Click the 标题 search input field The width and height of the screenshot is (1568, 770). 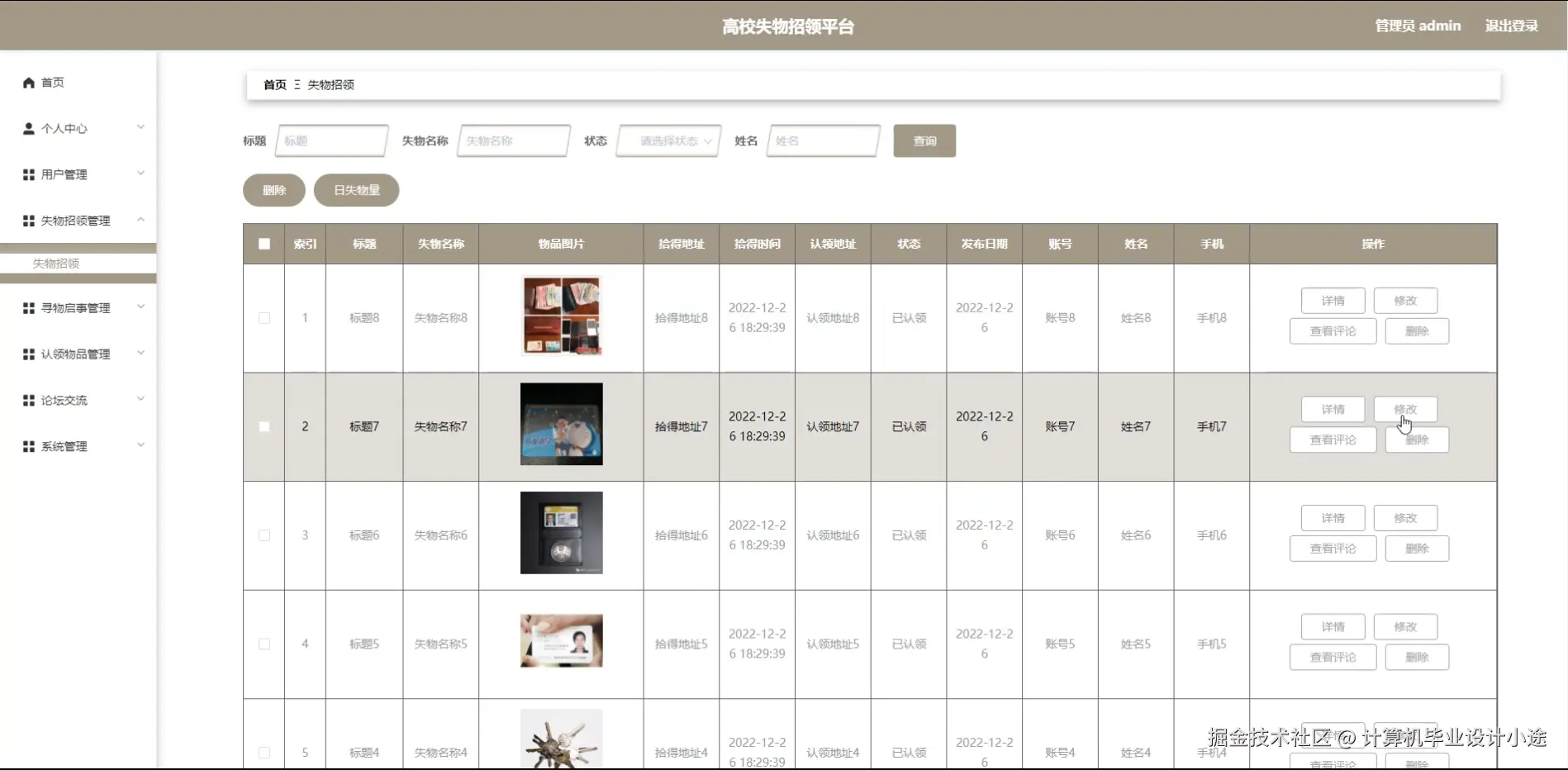pos(332,141)
